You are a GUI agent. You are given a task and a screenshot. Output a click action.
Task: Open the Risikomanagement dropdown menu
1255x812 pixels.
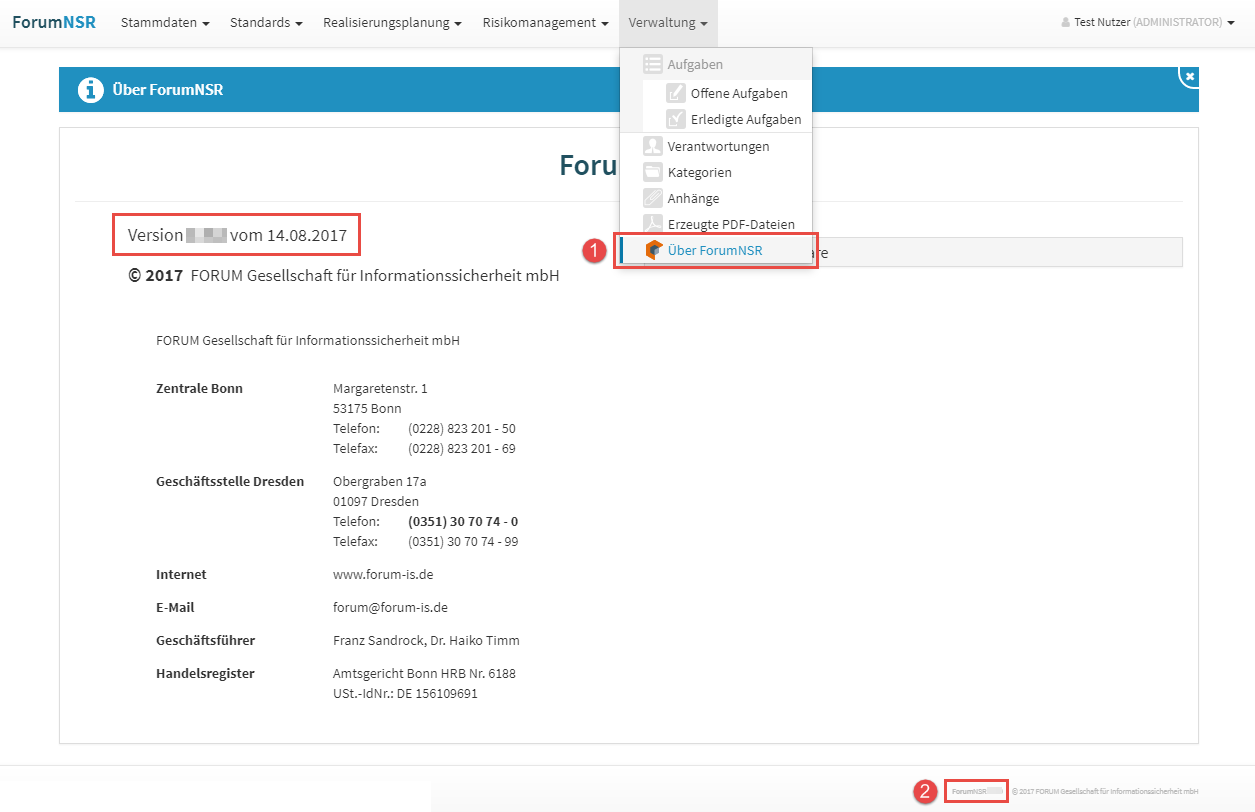click(x=545, y=22)
